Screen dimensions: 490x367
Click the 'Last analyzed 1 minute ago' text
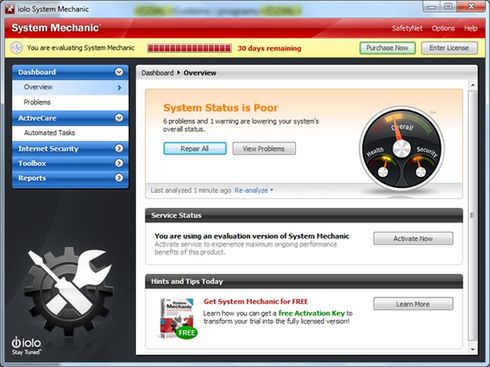point(191,190)
